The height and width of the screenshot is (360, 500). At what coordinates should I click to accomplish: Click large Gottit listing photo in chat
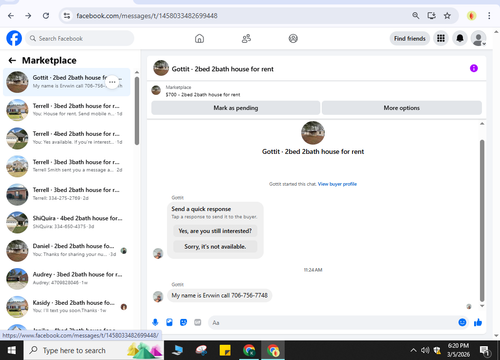(x=313, y=133)
